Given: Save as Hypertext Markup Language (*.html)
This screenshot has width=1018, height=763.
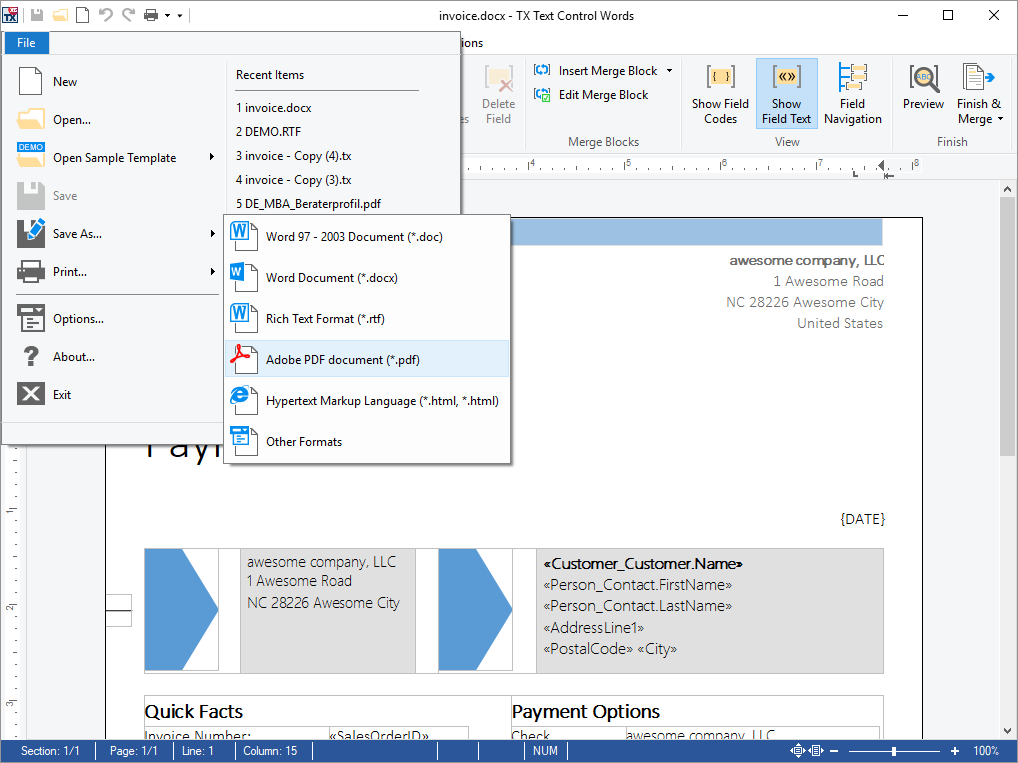Looking at the screenshot, I should 367,401.
